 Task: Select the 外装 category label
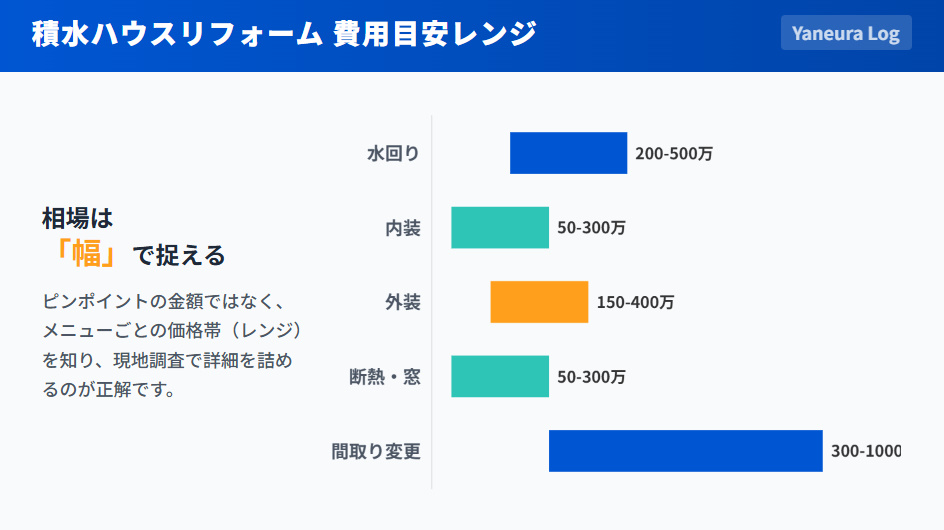point(403,302)
